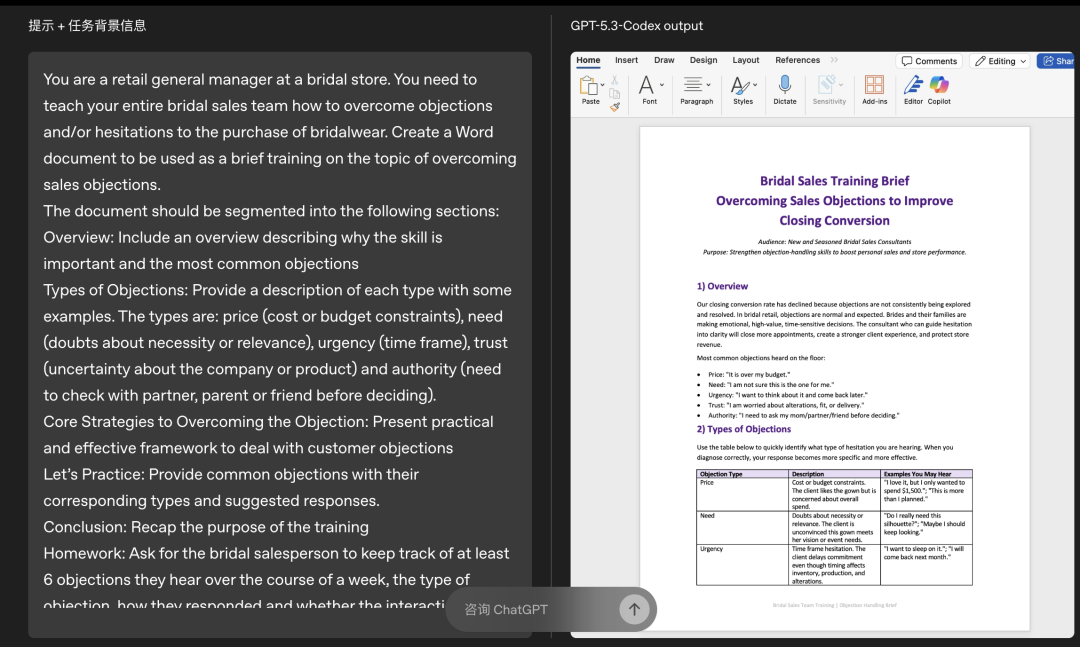
Task: Click the document footer text
Action: [834, 605]
